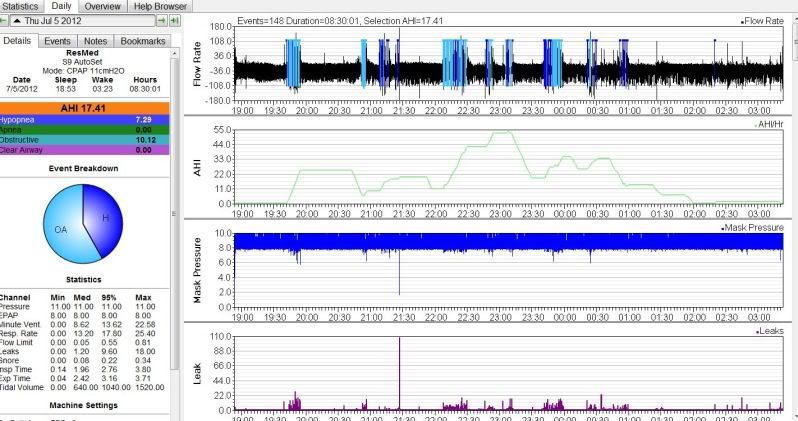Click the Event Breakdown heading
The width and height of the screenshot is (798, 421).
(x=83, y=169)
